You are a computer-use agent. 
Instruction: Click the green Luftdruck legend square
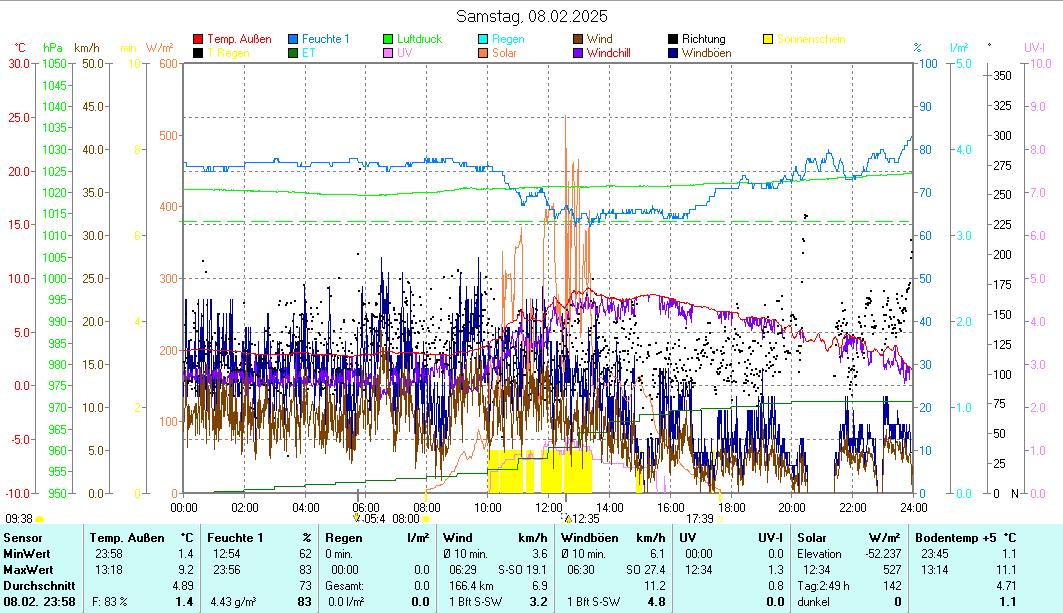click(x=389, y=39)
